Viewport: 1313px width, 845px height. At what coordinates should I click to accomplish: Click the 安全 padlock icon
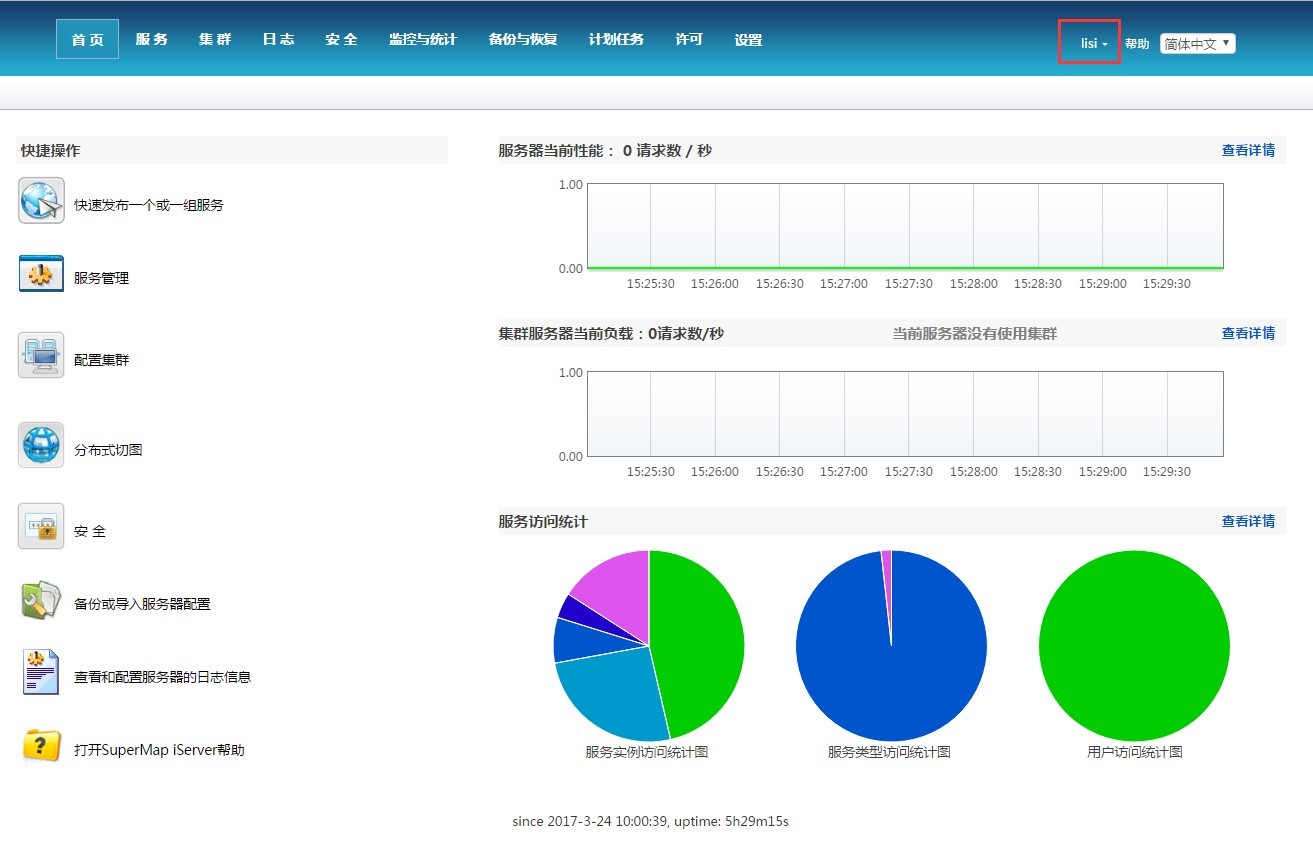tap(41, 527)
